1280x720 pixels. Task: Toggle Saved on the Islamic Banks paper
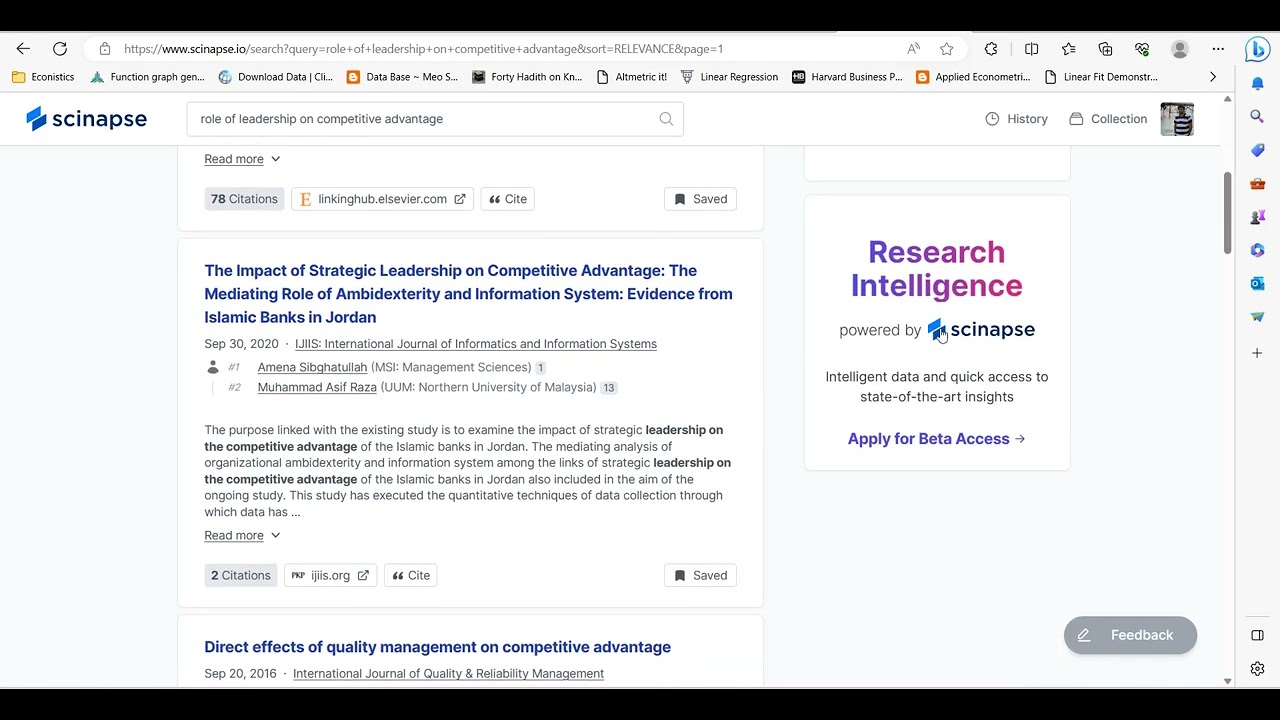click(x=700, y=575)
